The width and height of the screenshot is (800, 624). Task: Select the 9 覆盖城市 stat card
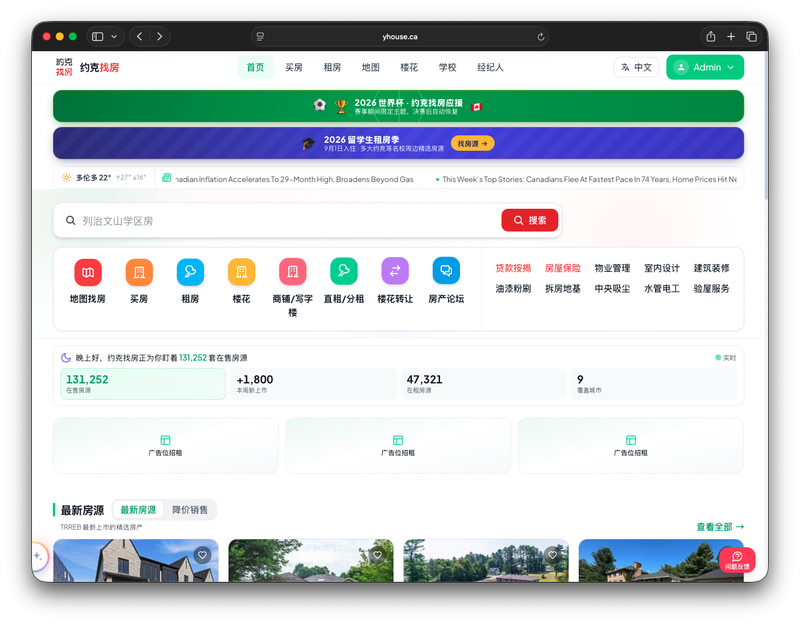[x=654, y=384]
